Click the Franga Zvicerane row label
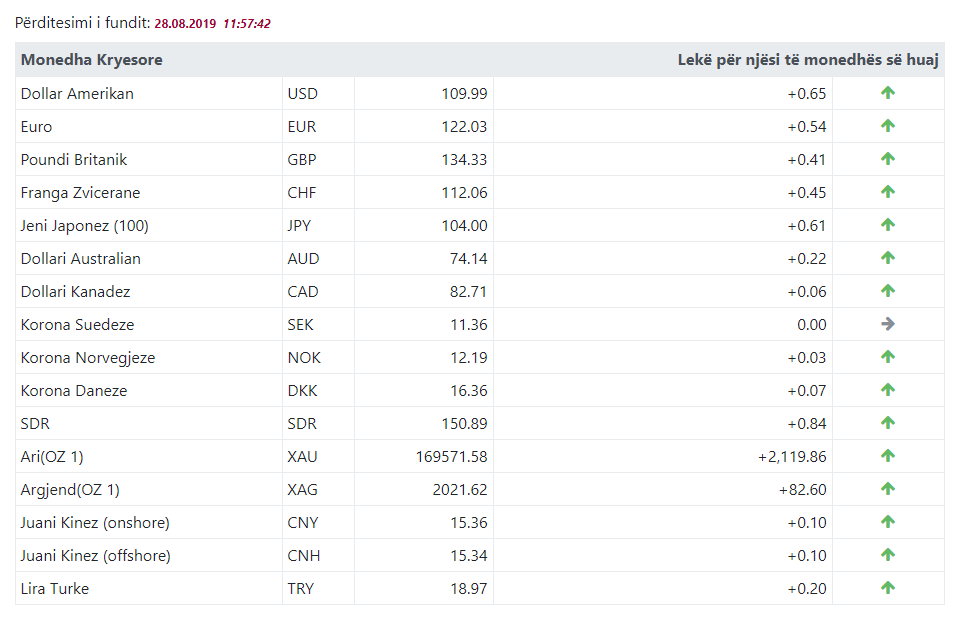This screenshot has width=970, height=625. pos(80,193)
